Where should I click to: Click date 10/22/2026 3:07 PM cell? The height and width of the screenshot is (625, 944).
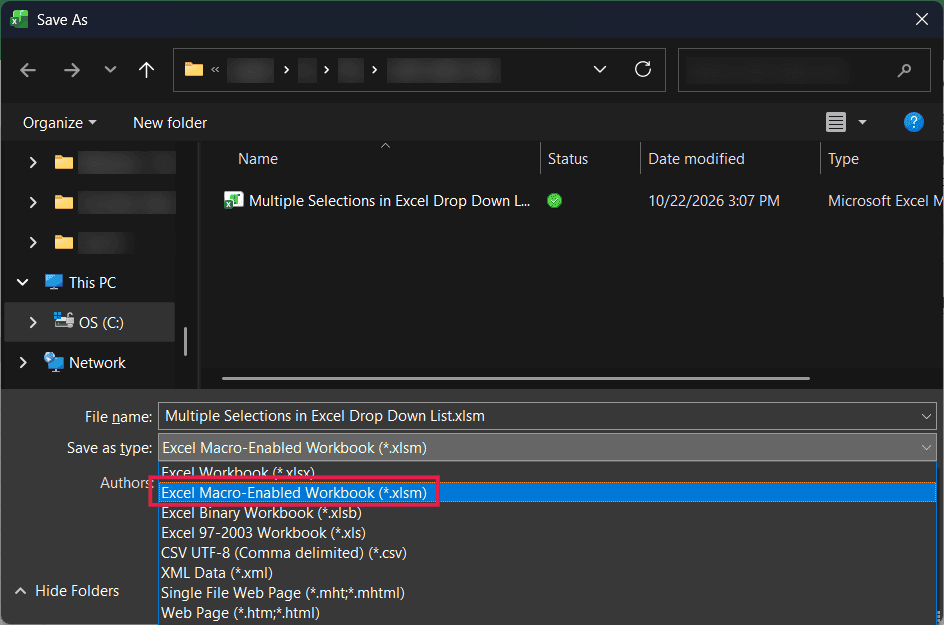713,201
